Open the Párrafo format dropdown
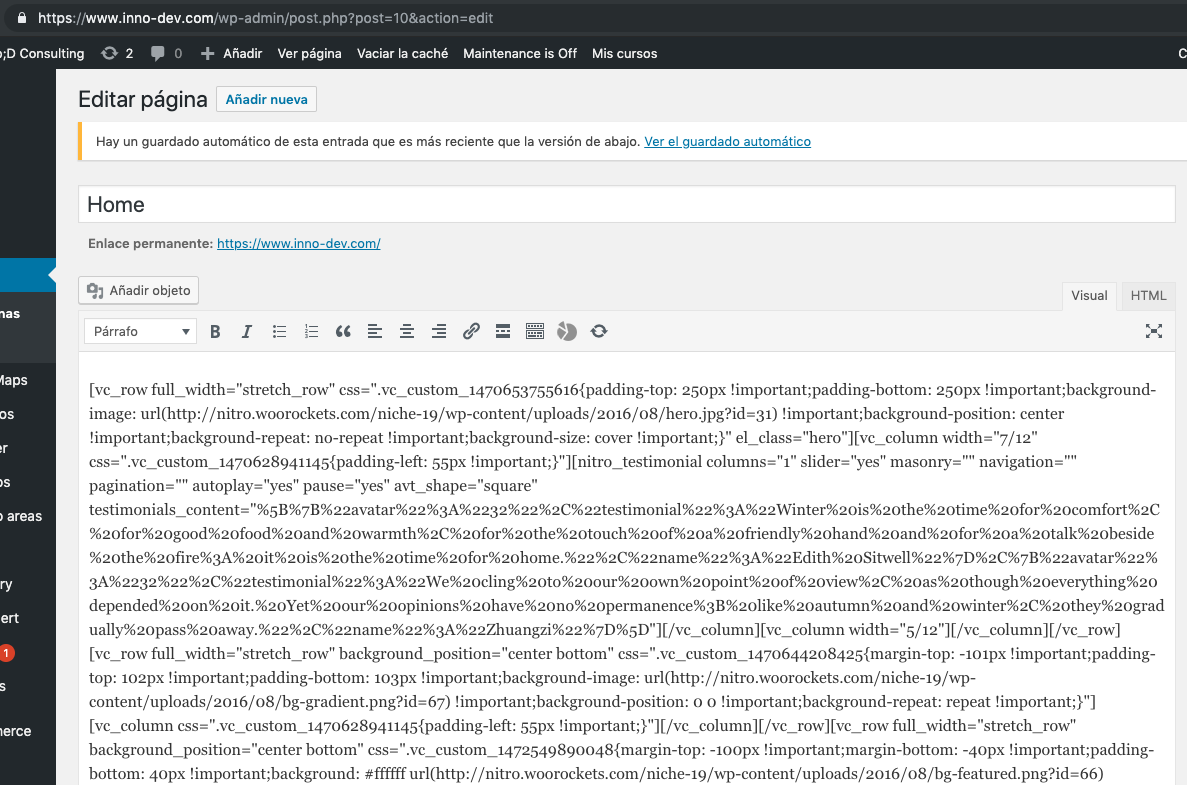This screenshot has width=1187, height=785. pyautogui.click(x=140, y=332)
